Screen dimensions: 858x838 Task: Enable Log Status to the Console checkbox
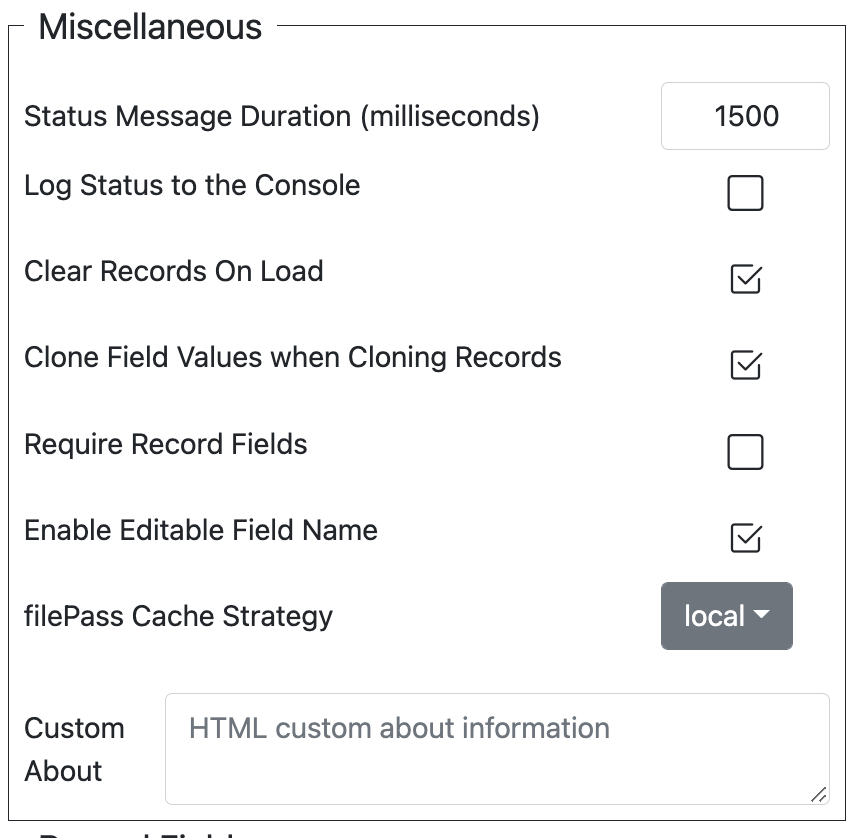click(x=745, y=193)
